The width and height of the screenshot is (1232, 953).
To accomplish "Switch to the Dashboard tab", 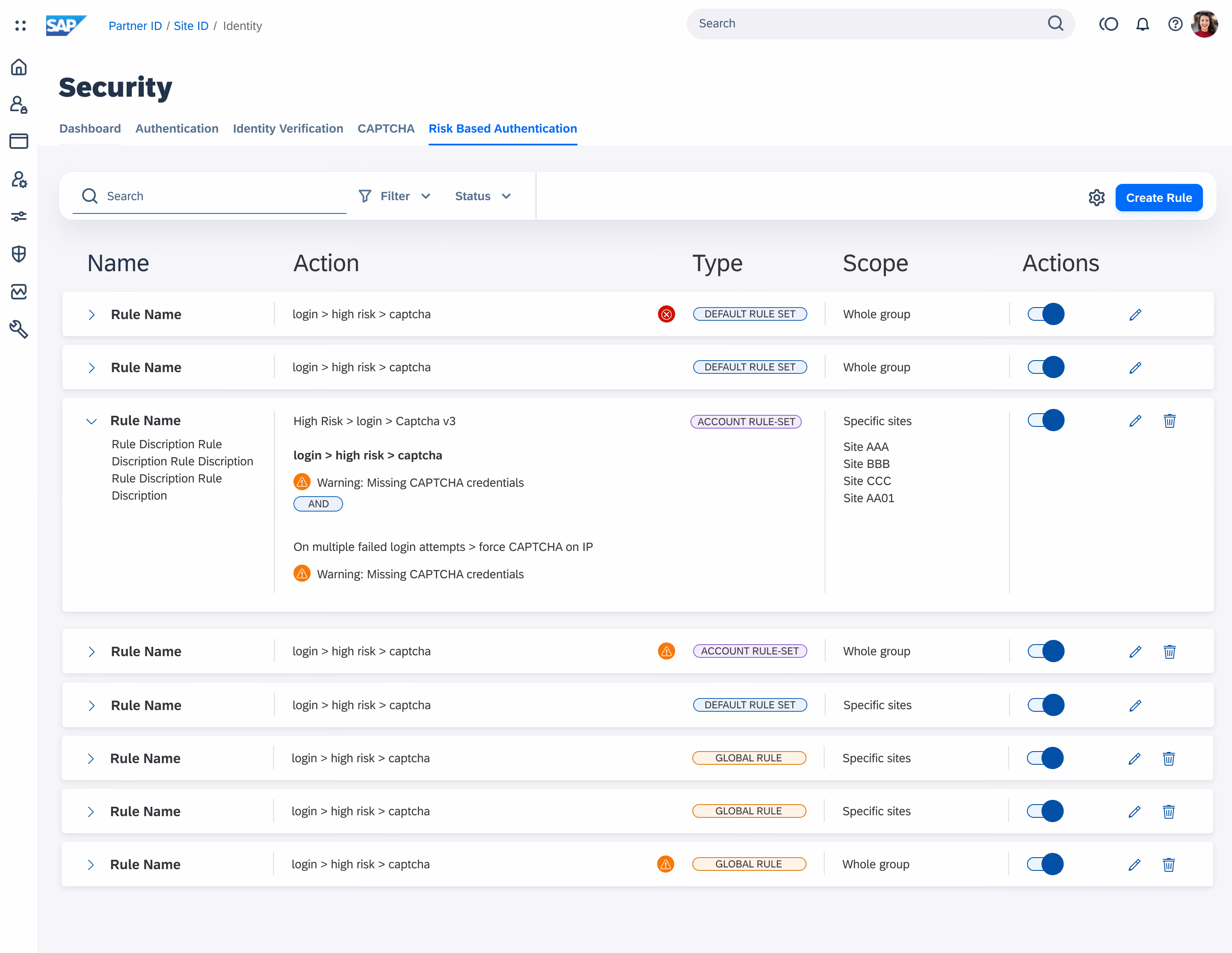I will point(90,129).
